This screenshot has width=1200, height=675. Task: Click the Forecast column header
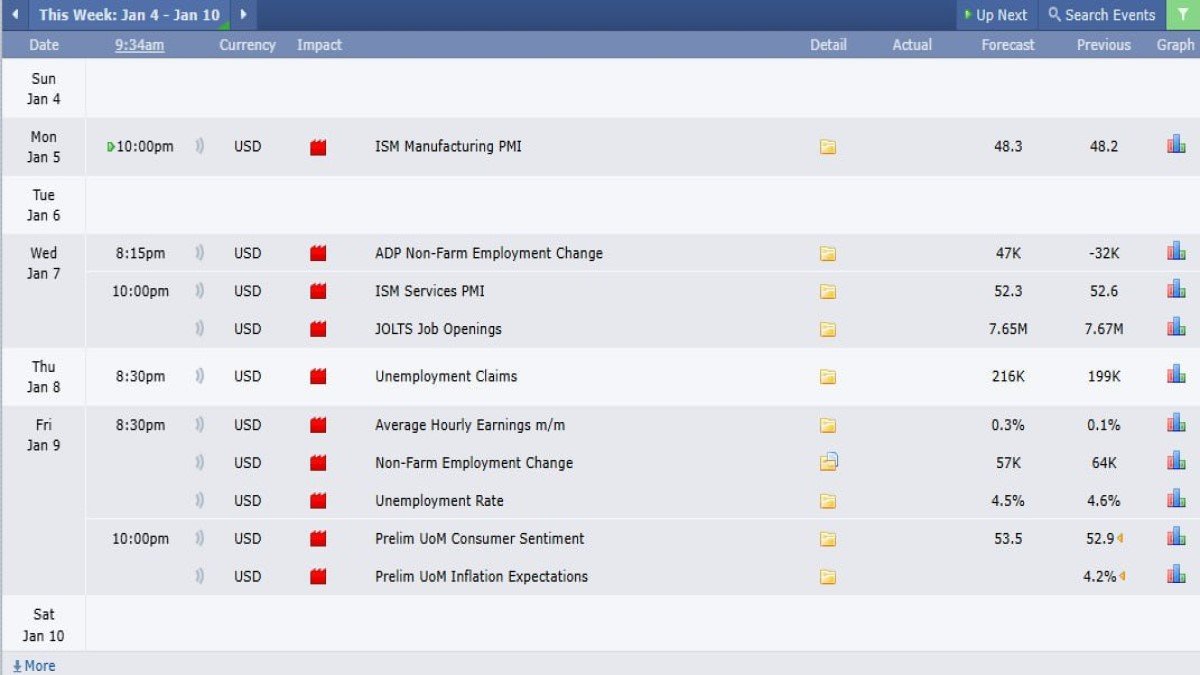[x=1006, y=45]
